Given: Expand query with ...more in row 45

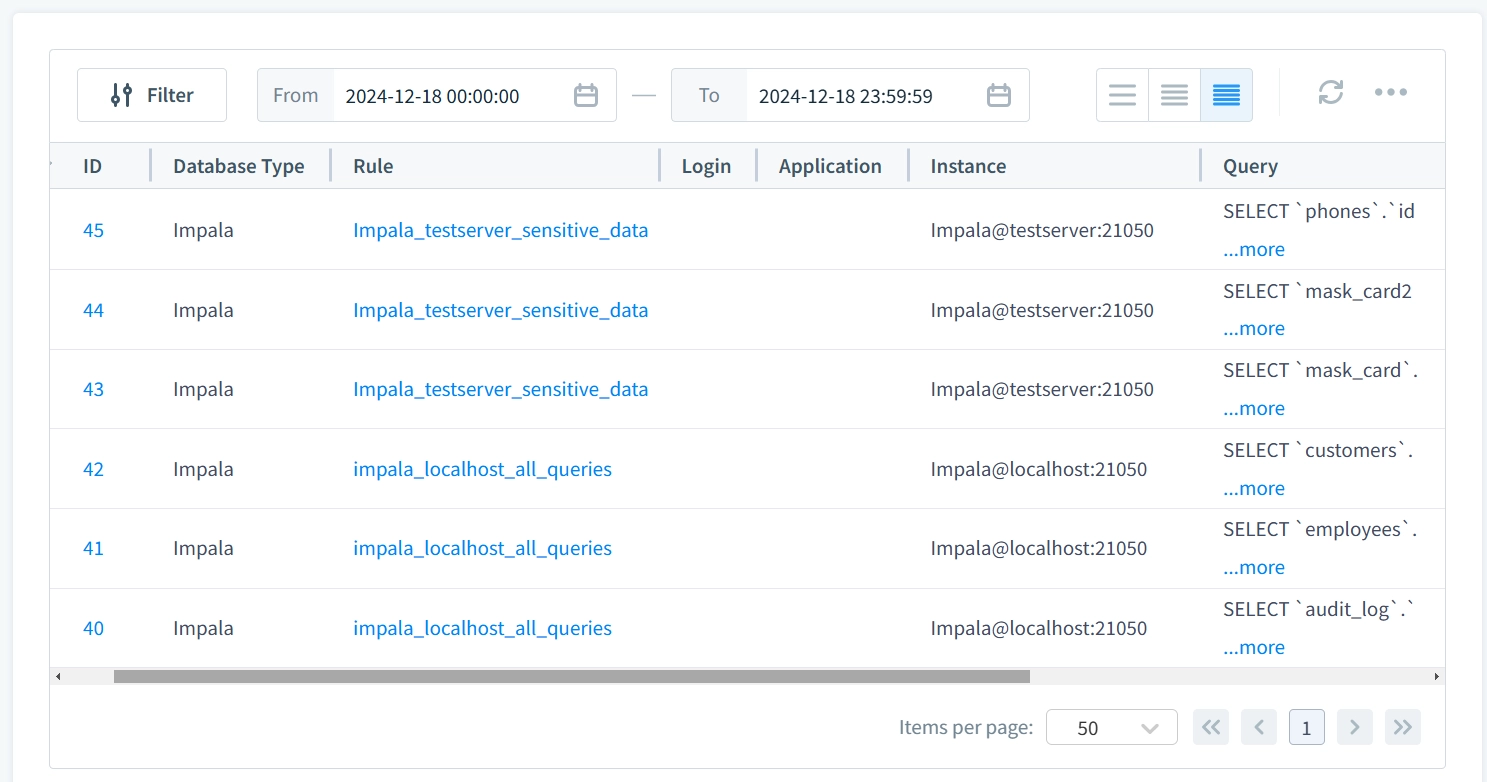Looking at the screenshot, I should (1254, 249).
